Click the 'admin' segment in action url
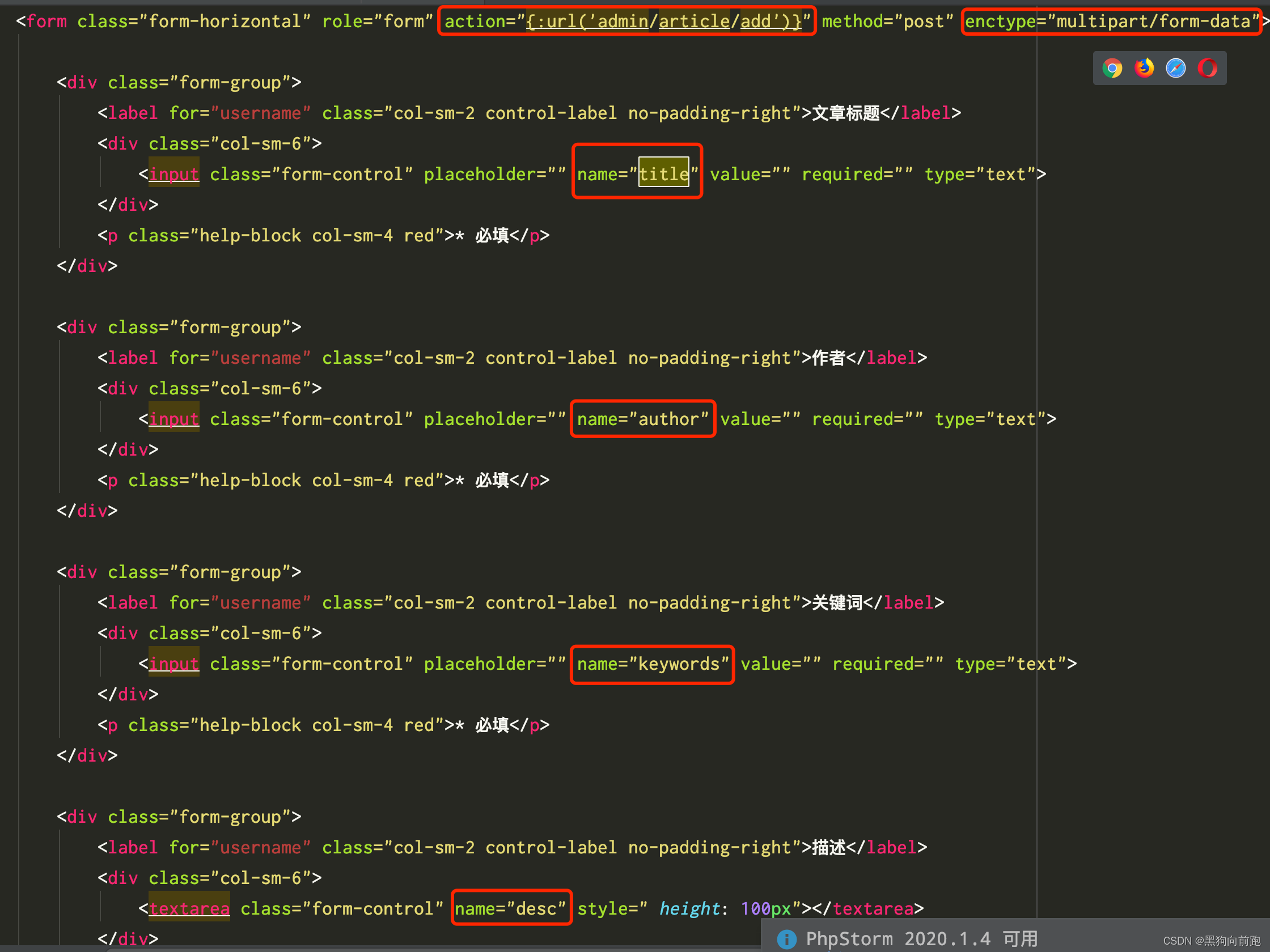 click(623, 22)
